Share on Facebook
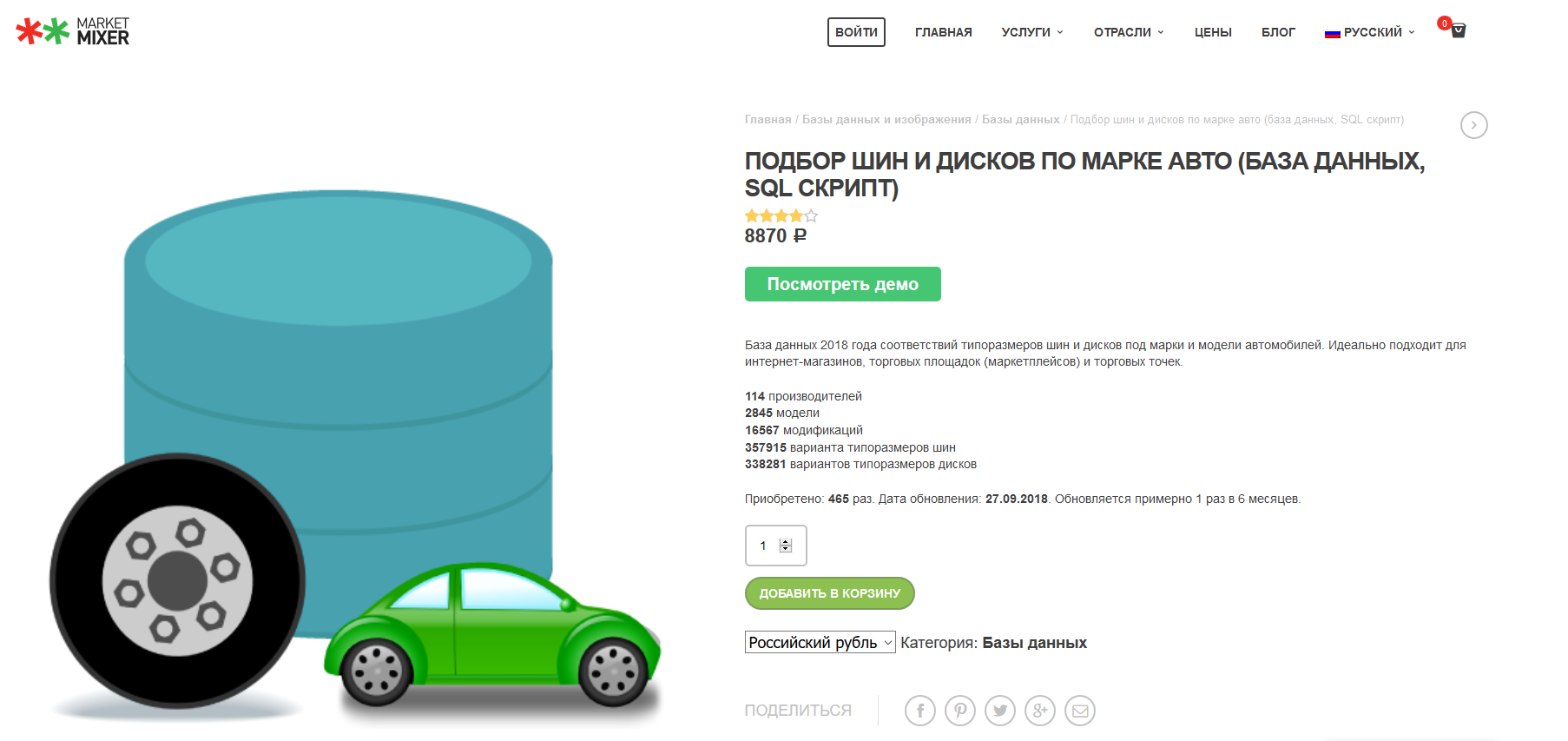Viewport: 1568px width, 741px height. [x=919, y=711]
